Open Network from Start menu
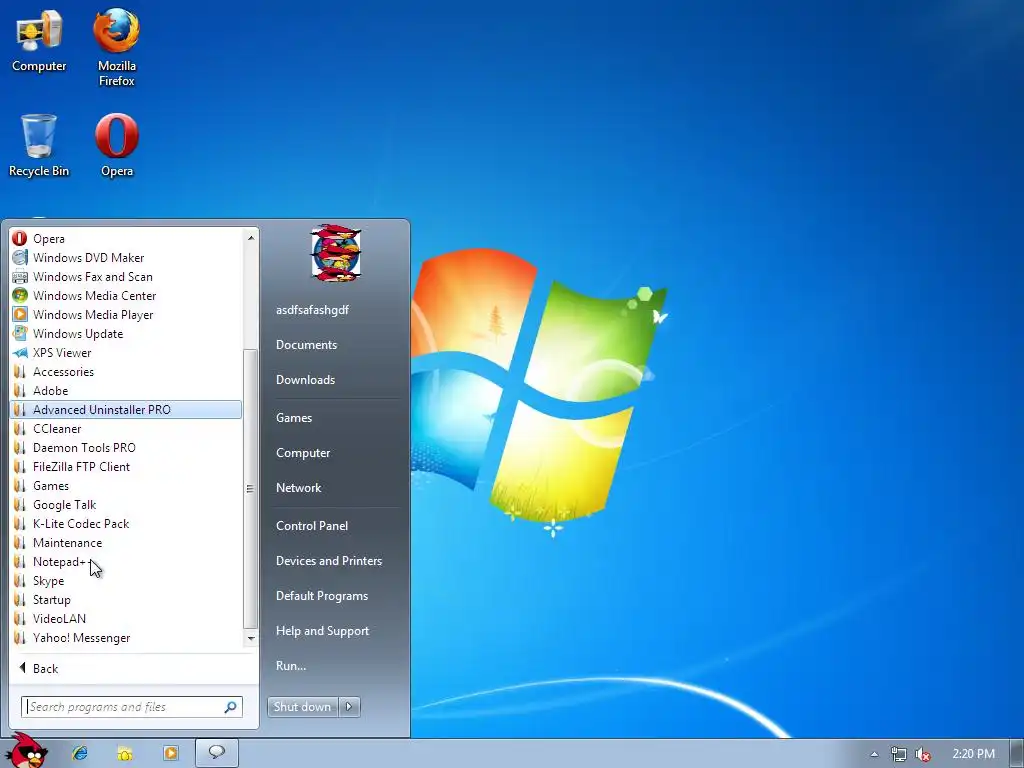 [298, 487]
